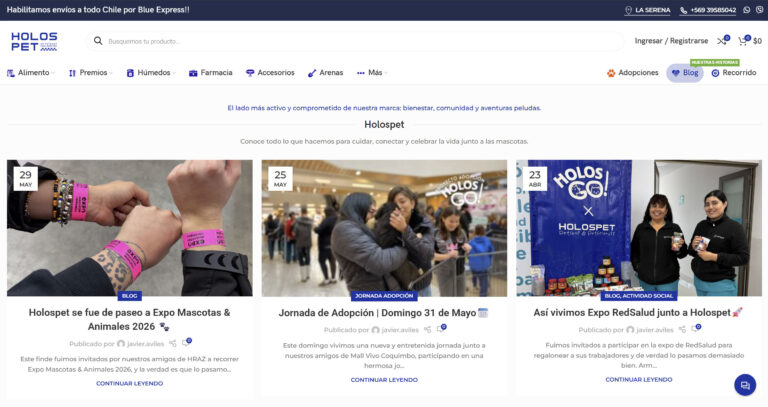Click the Accesorios icon
The width and height of the screenshot is (768, 407).
pyautogui.click(x=250, y=73)
